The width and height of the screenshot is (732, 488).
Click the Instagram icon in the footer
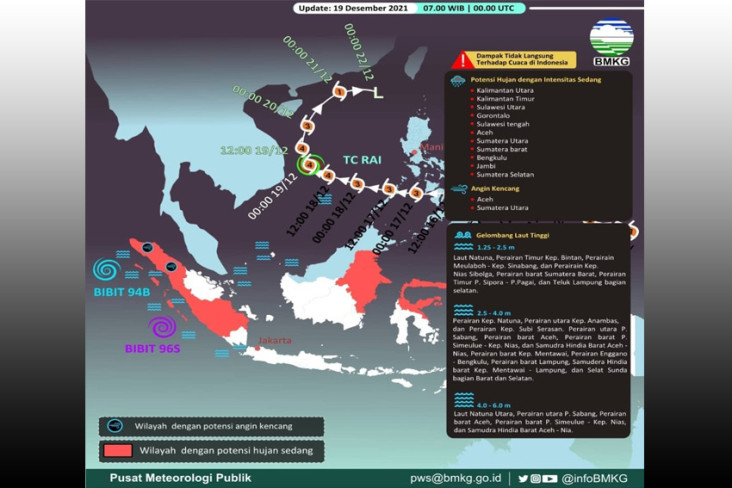click(536, 478)
